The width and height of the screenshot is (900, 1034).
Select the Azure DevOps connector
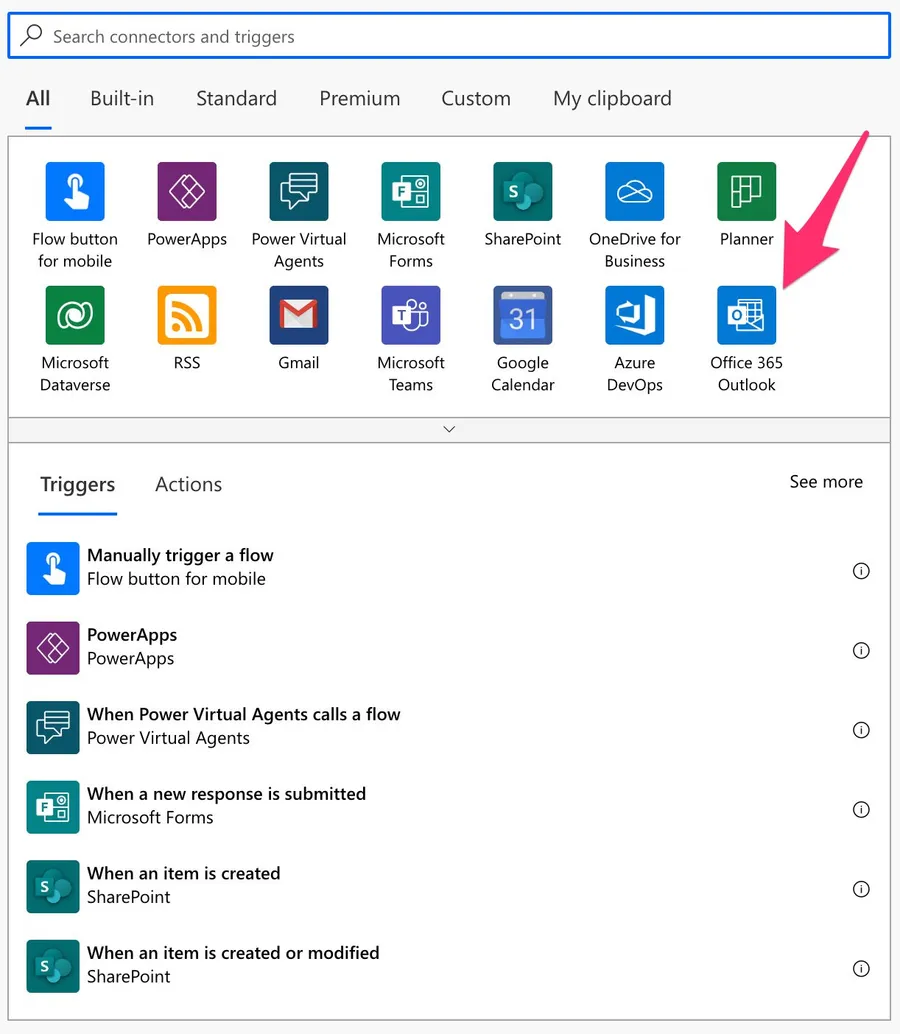[x=634, y=316]
